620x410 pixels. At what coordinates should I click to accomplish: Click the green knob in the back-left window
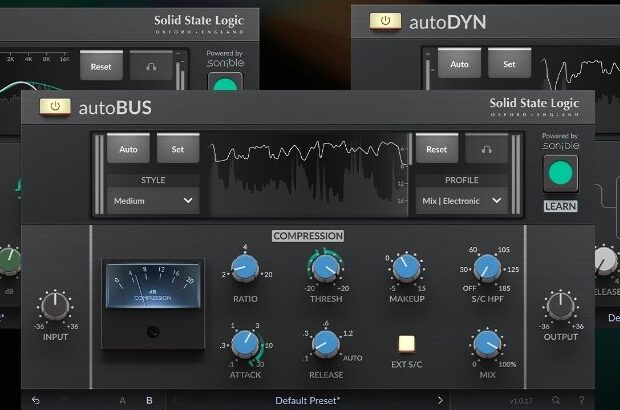point(10,261)
